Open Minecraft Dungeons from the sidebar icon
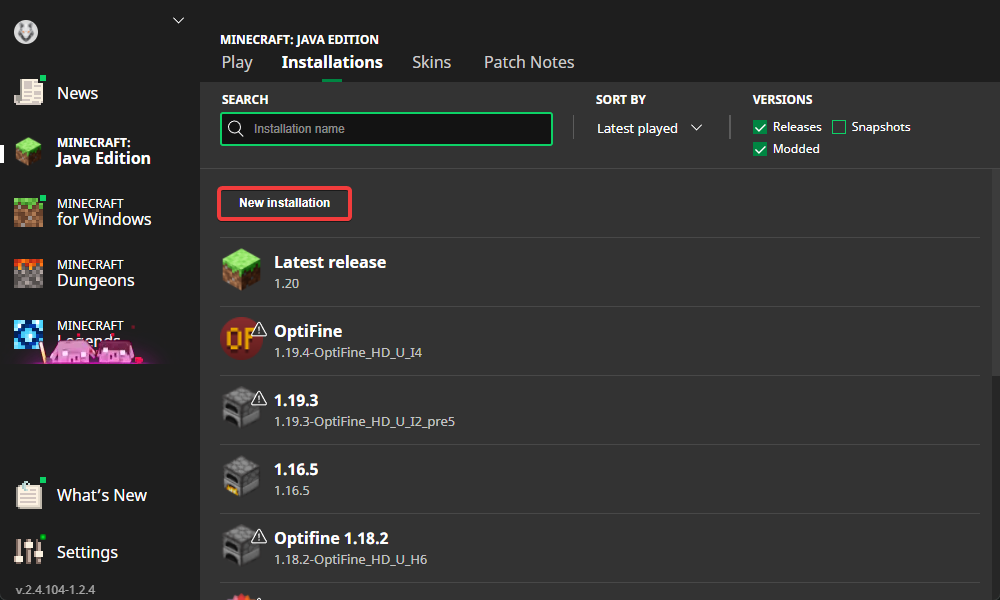Screen dimensions: 1000x600 (29, 272)
